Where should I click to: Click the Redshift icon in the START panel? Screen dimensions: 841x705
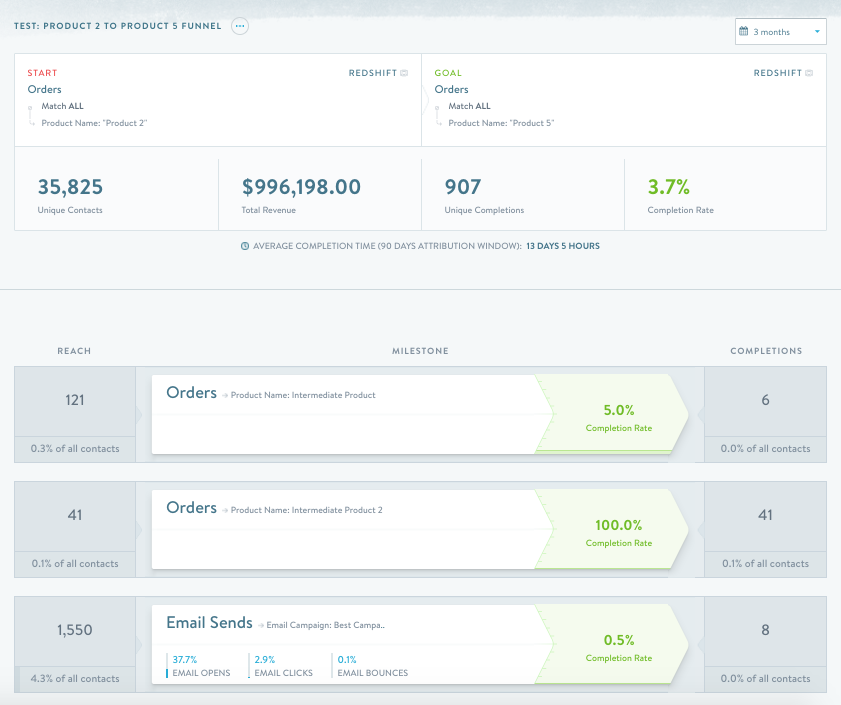pyautogui.click(x=404, y=73)
